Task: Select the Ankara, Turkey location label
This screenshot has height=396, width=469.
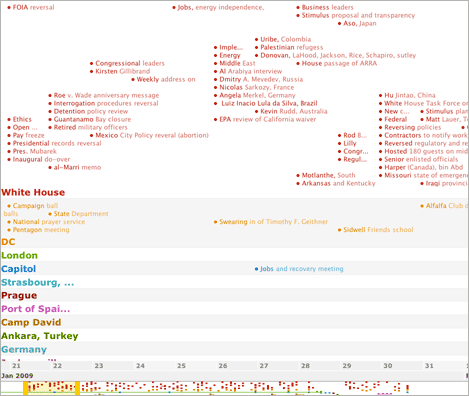Action: pos(40,336)
